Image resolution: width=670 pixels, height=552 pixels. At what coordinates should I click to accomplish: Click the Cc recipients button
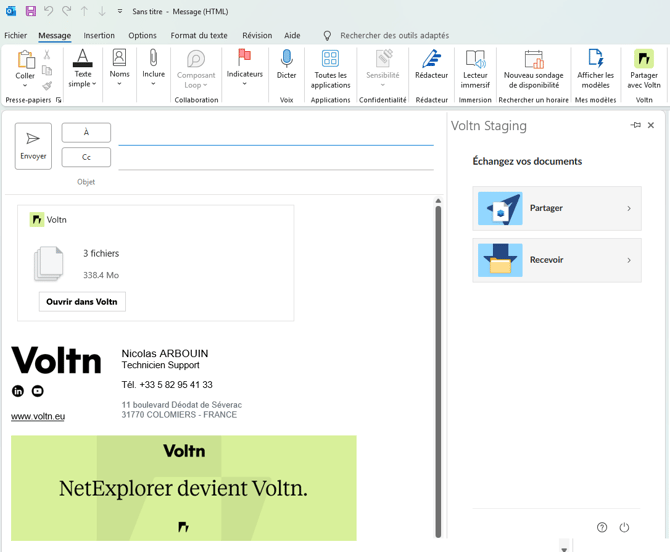pos(86,157)
